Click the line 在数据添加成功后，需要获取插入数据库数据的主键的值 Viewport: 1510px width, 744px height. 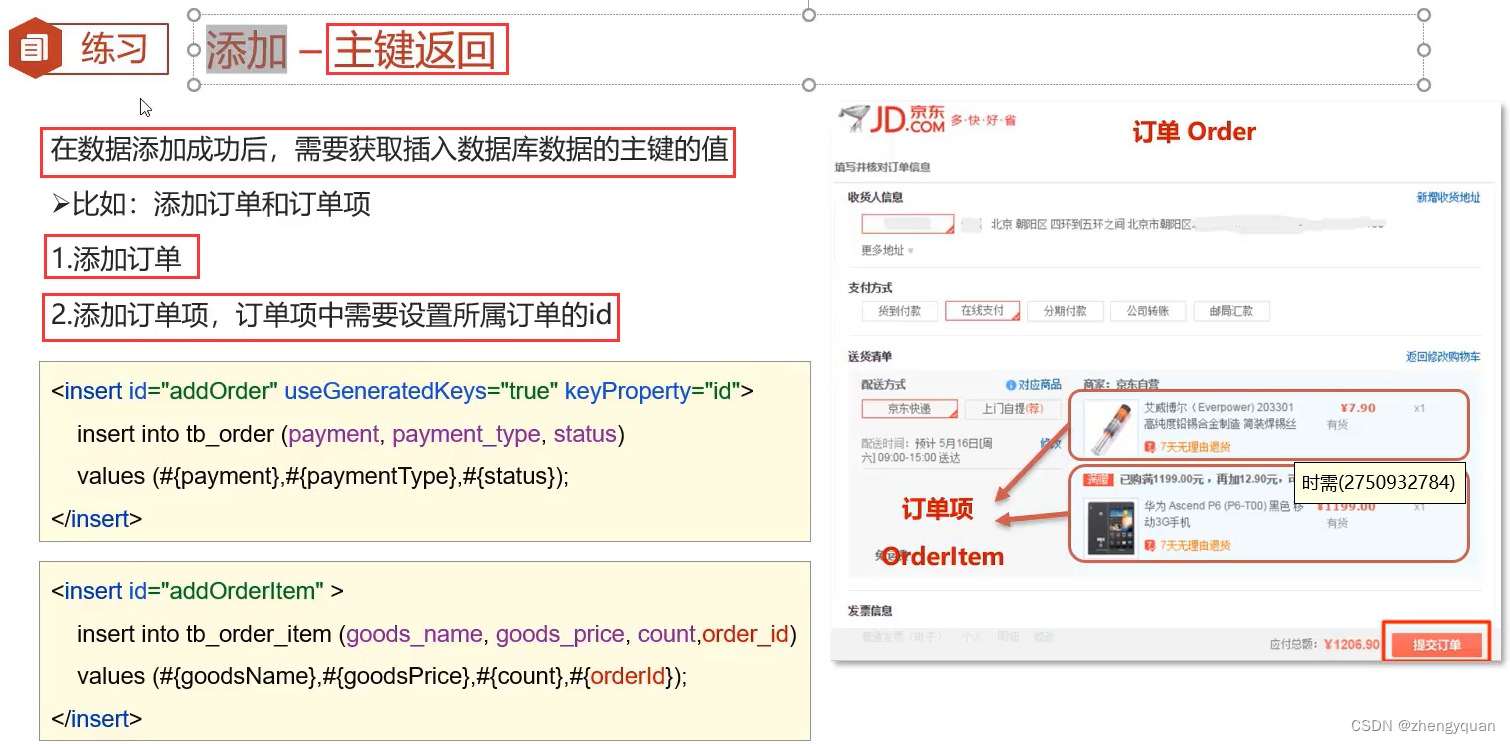pos(388,152)
